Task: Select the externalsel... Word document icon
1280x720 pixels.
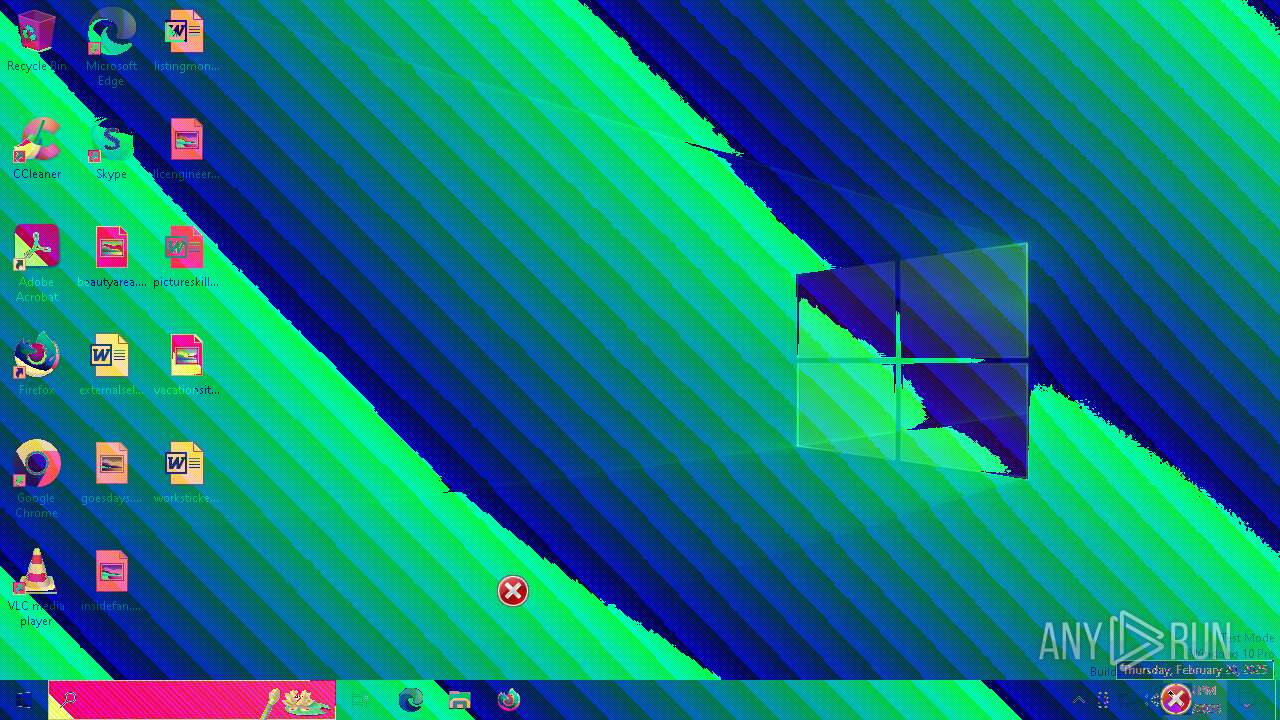Action: pos(111,364)
